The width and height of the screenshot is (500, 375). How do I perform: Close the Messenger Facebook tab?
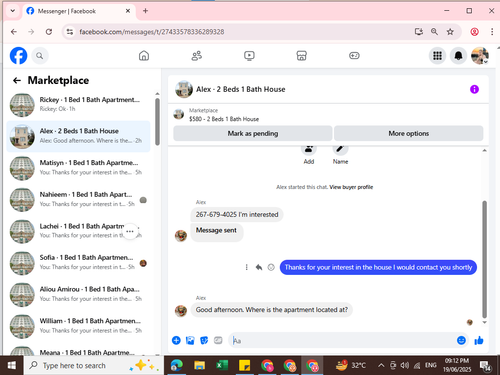(128, 11)
